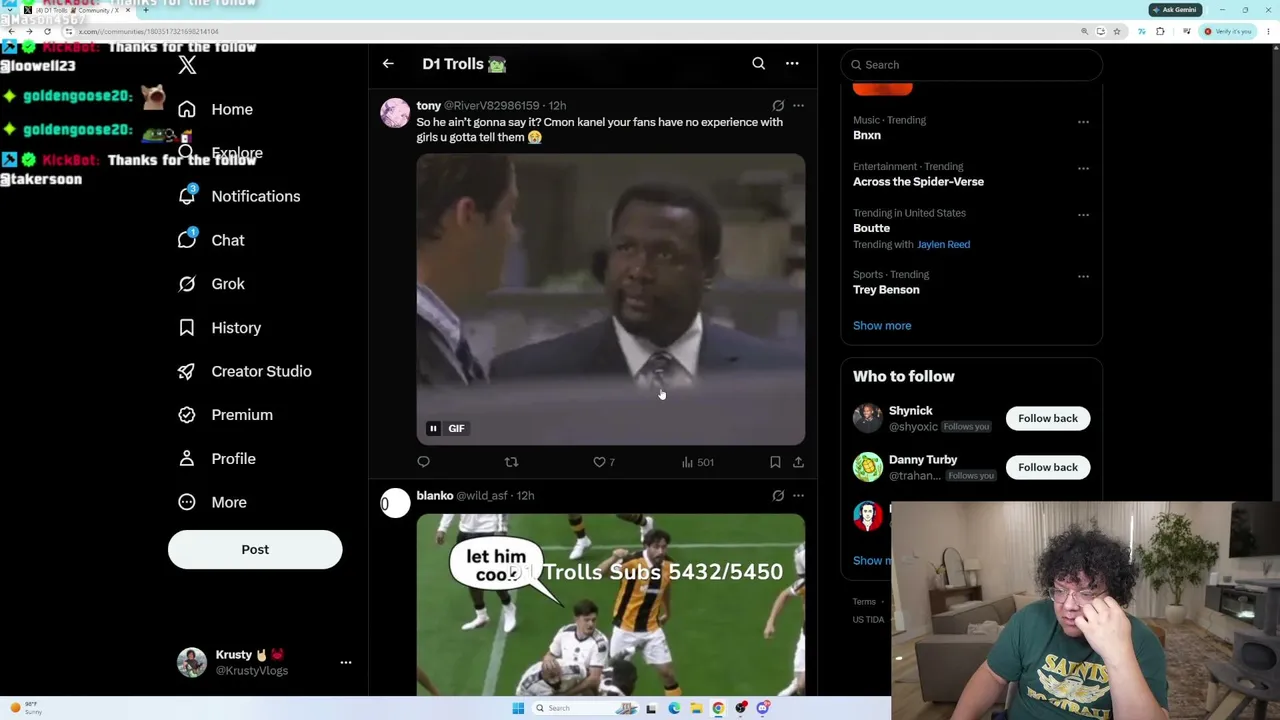1280x720 pixels.
Task: Follow back Shynick
Action: 1048,418
